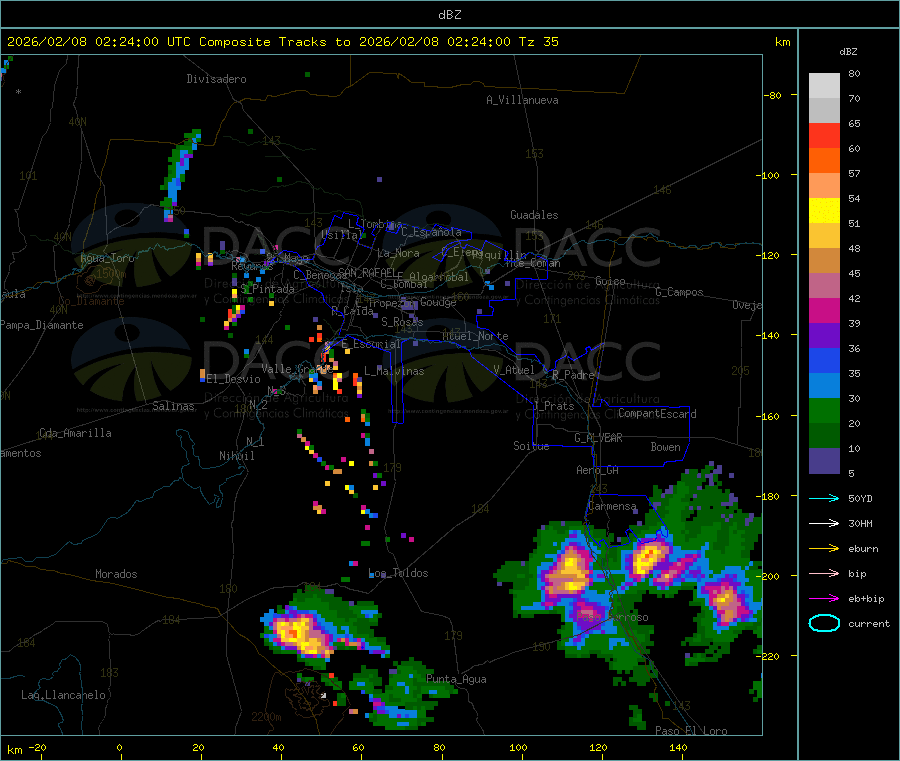Click the 'Soitue' map label
Image resolution: width=900 pixels, height=761 pixels.
pyautogui.click(x=531, y=446)
